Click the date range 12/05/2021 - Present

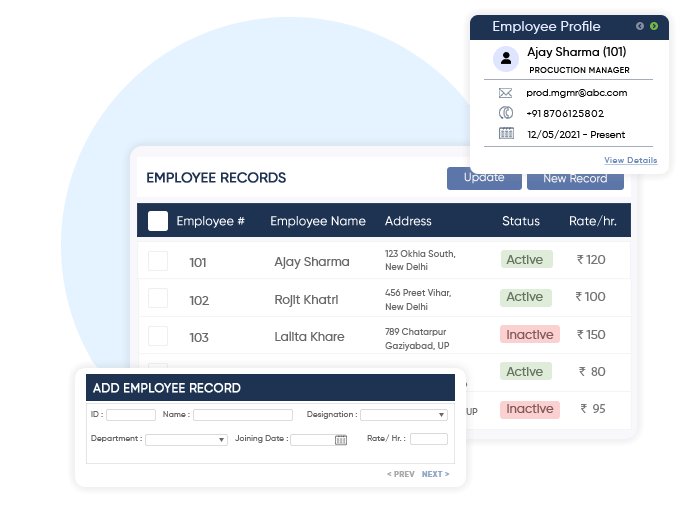[x=576, y=135]
